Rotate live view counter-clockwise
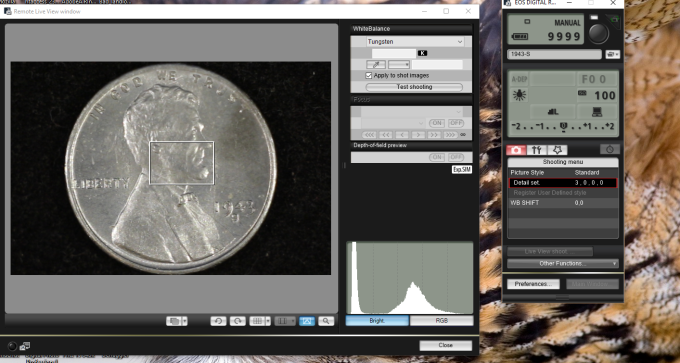This screenshot has width=680, height=363. coord(219,321)
